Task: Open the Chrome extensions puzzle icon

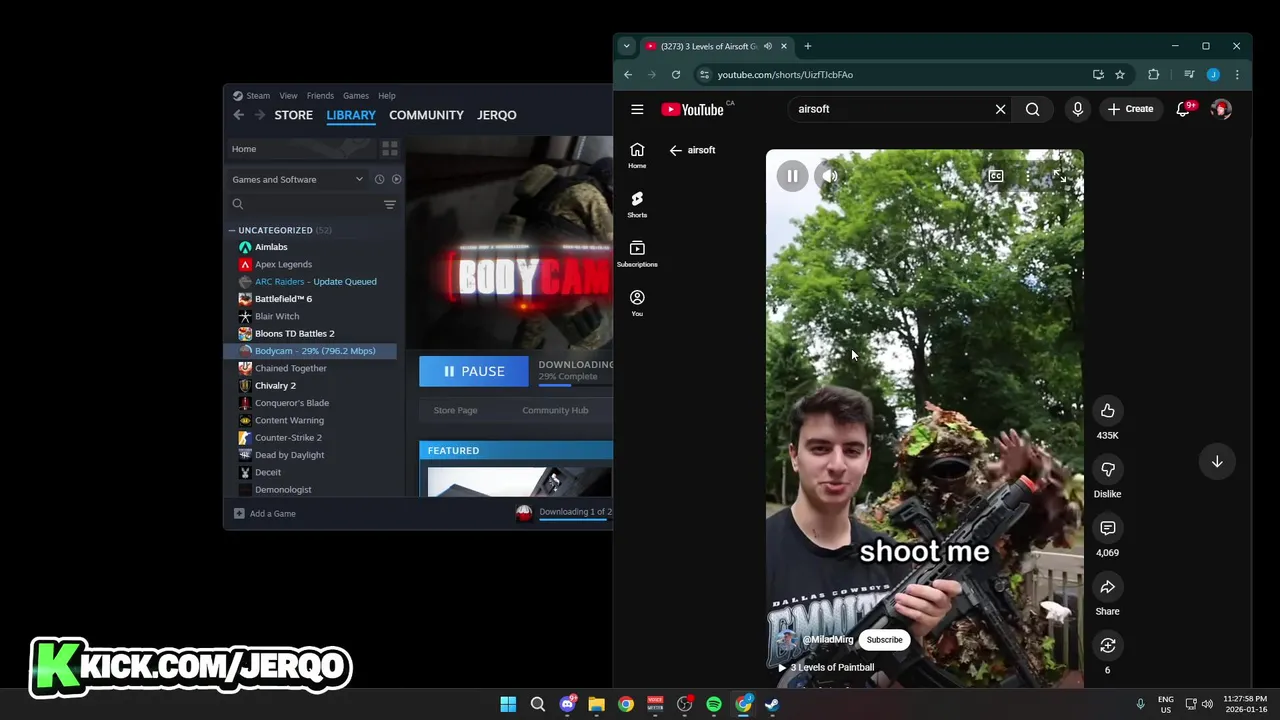Action: pyautogui.click(x=1153, y=75)
